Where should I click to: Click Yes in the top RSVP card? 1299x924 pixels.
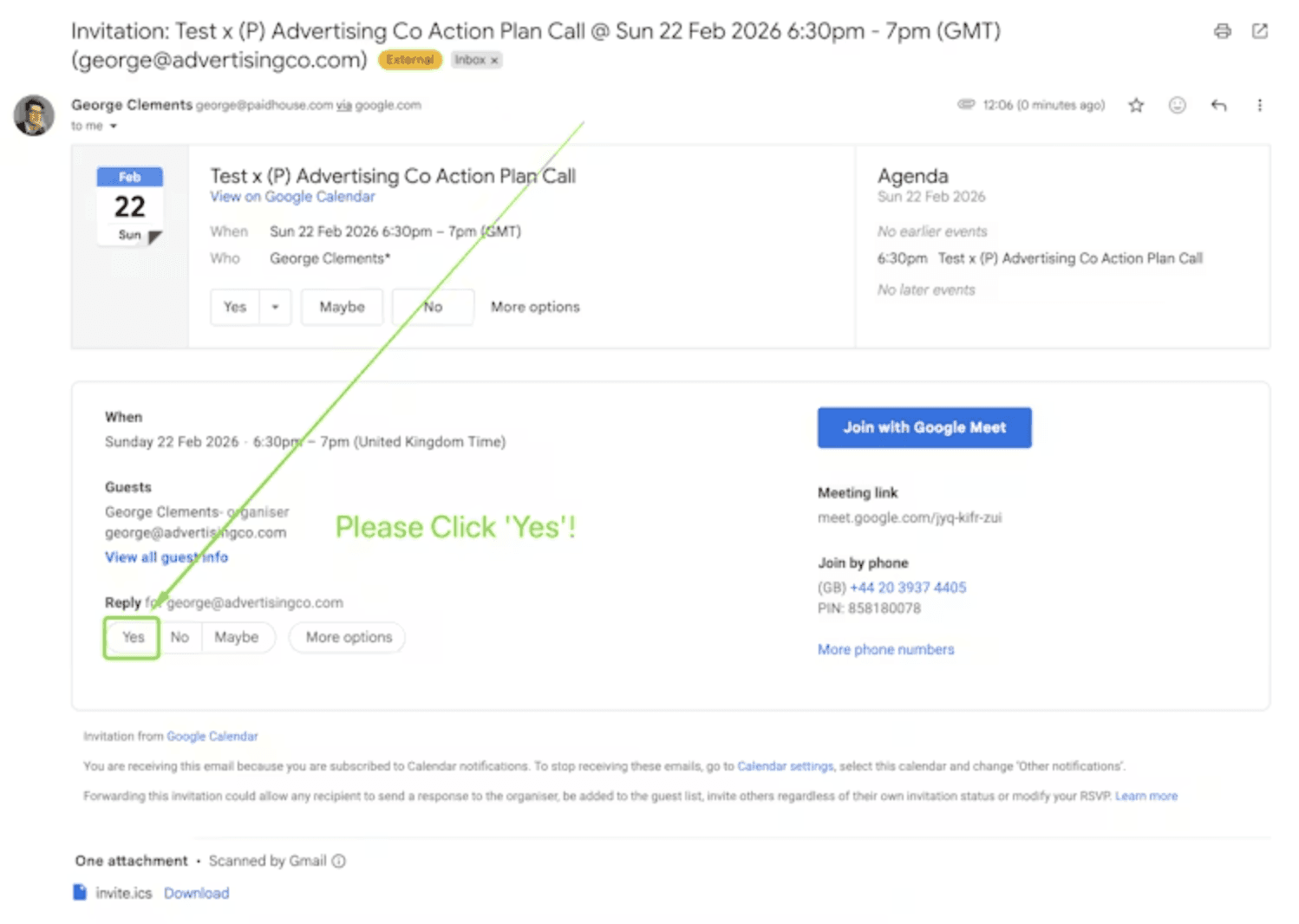(235, 307)
